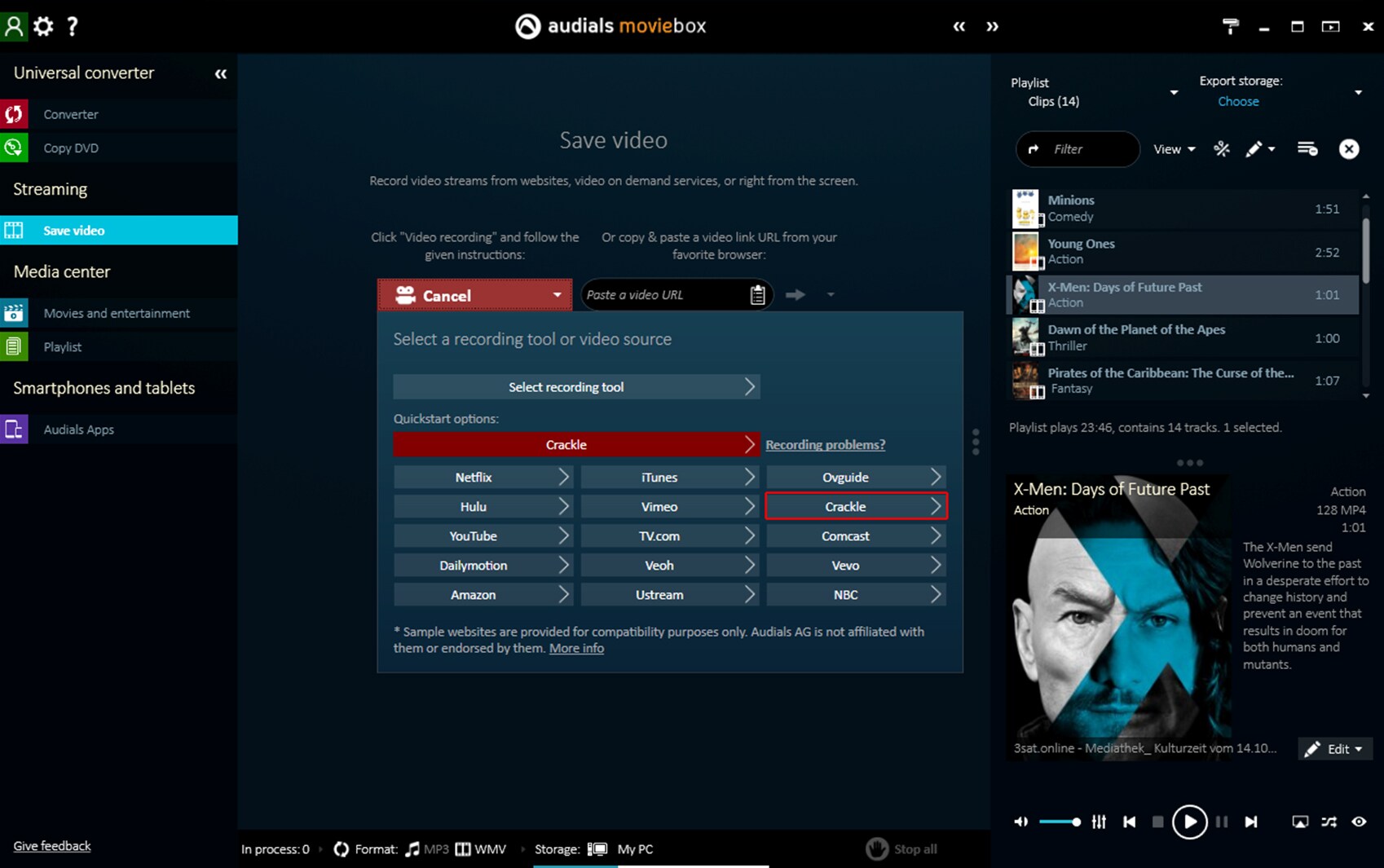Screen dimensions: 1384x868
Task: Expand the Export storage dropdown arrow
Action: pos(1358,93)
